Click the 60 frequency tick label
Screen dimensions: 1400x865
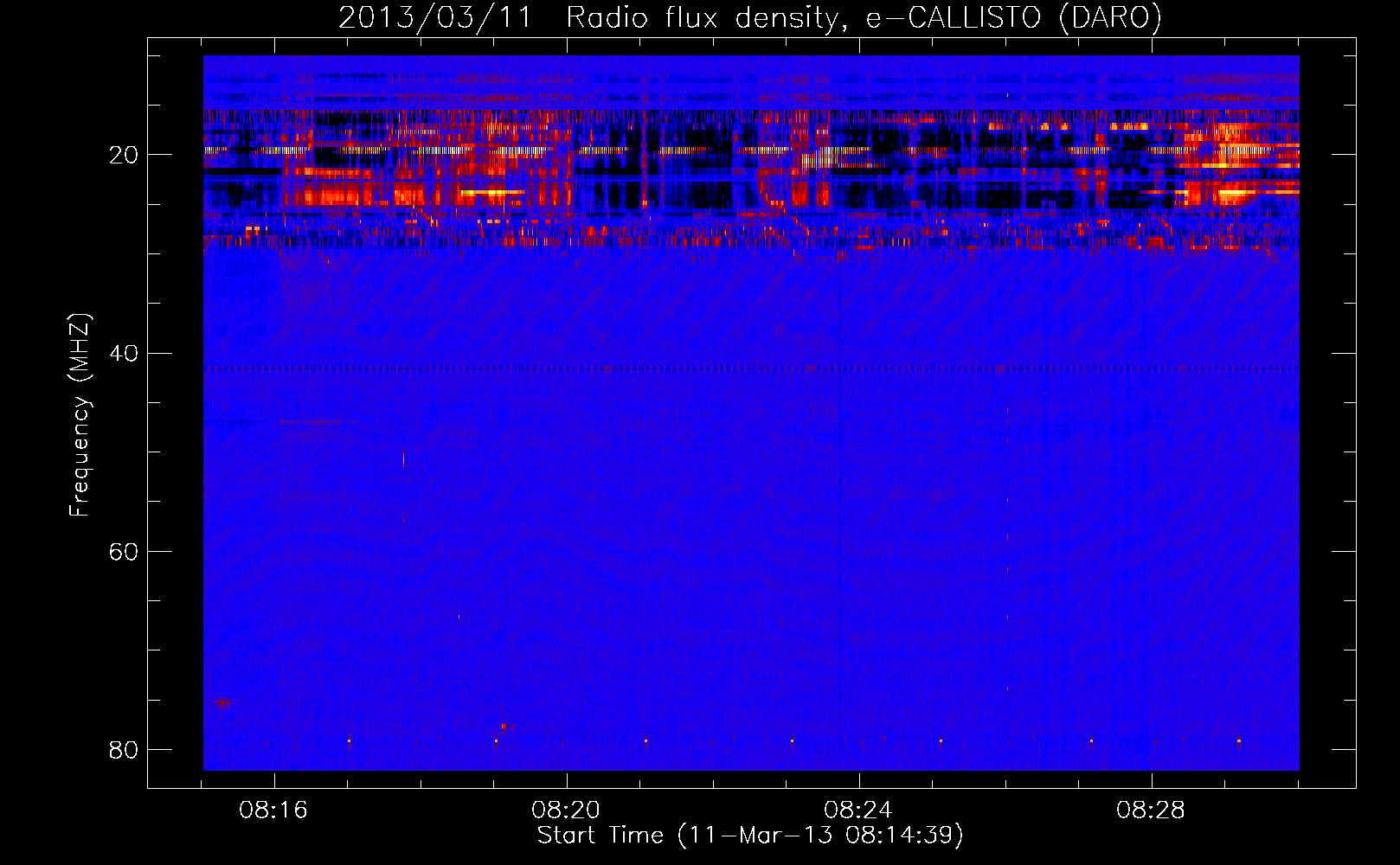click(124, 551)
